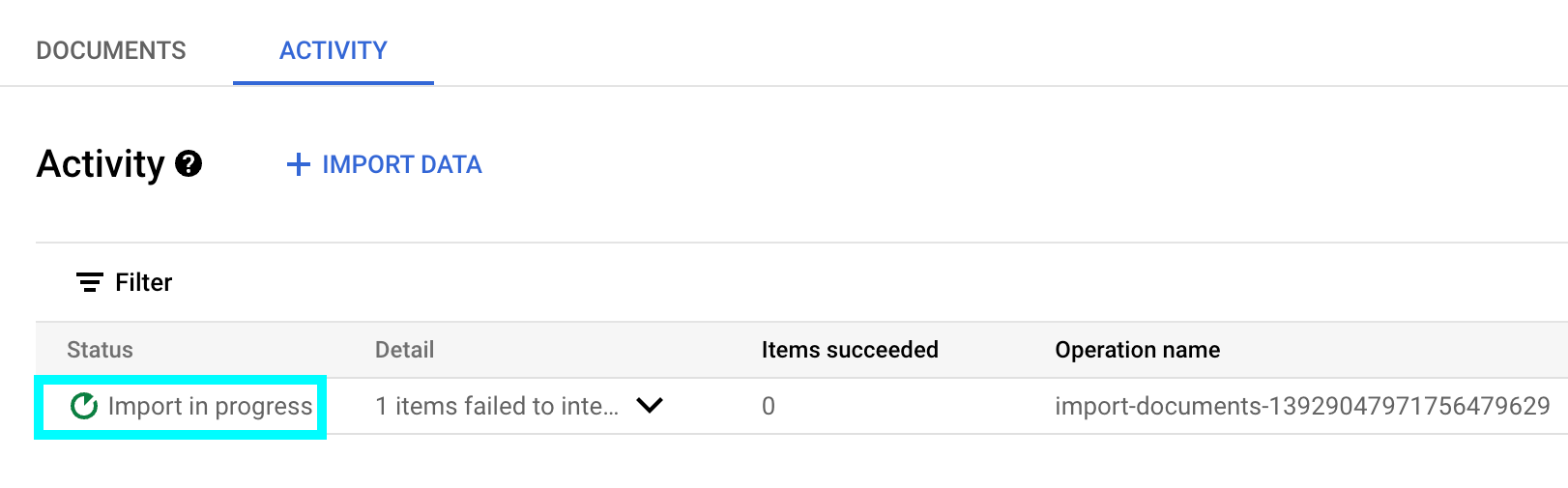Click the plus icon before Import Data
Image resolution: width=1568 pixels, height=488 pixels.
[x=299, y=164]
